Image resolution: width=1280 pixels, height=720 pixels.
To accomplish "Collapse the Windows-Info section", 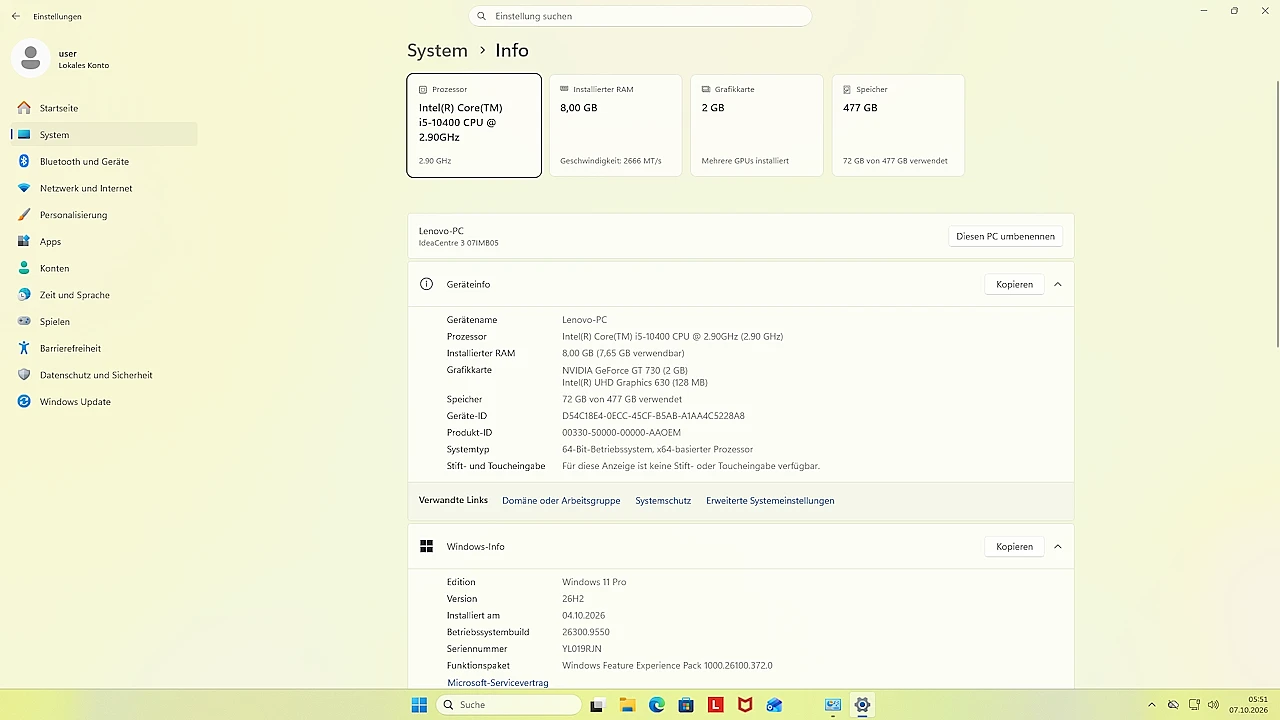I will coord(1058,547).
